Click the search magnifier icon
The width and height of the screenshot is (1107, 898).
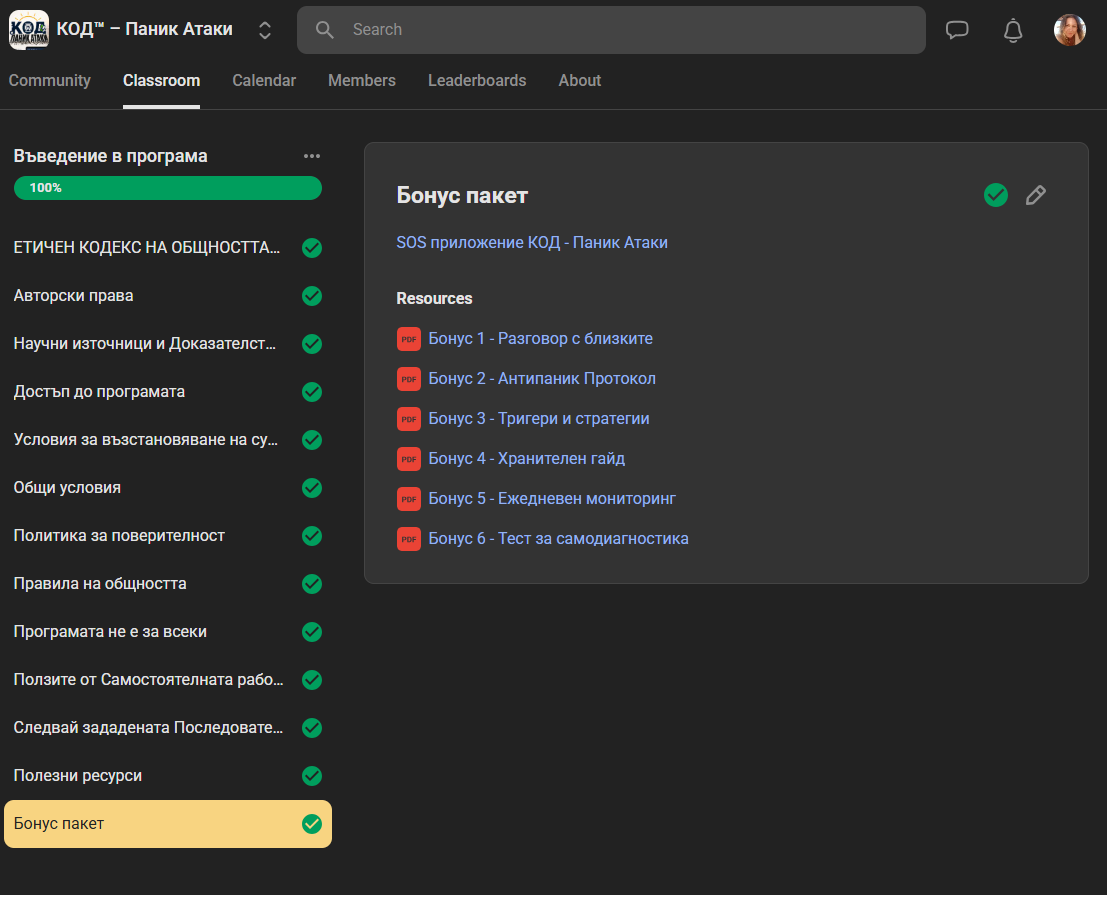point(325,30)
